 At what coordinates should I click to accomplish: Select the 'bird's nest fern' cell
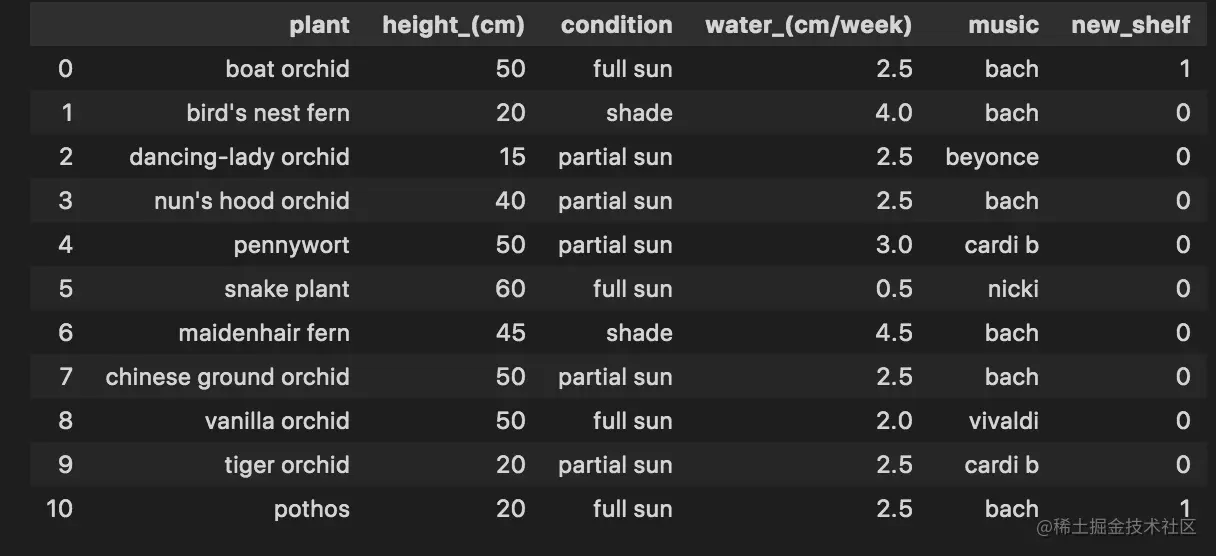click(x=267, y=113)
